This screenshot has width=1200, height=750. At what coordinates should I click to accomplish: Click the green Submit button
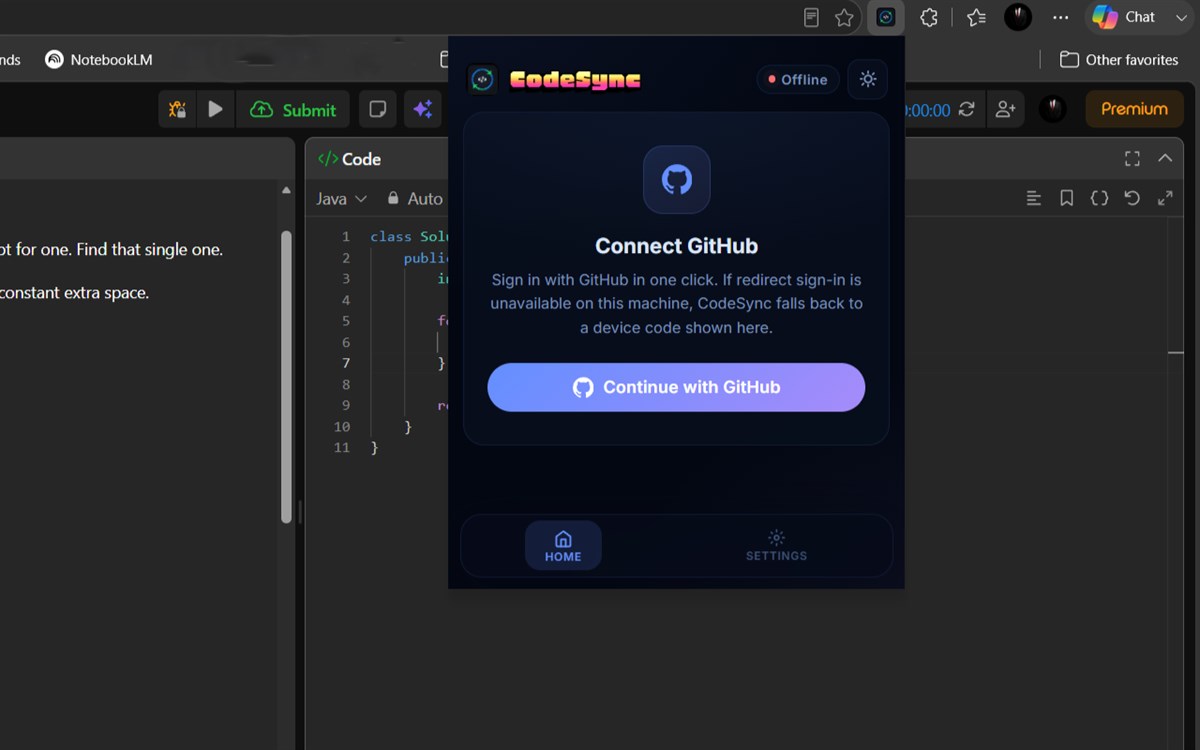[x=293, y=110]
